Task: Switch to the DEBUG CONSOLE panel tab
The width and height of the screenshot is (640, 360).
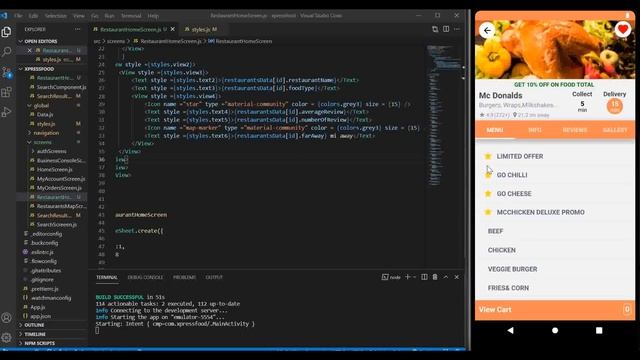Action: (145, 277)
